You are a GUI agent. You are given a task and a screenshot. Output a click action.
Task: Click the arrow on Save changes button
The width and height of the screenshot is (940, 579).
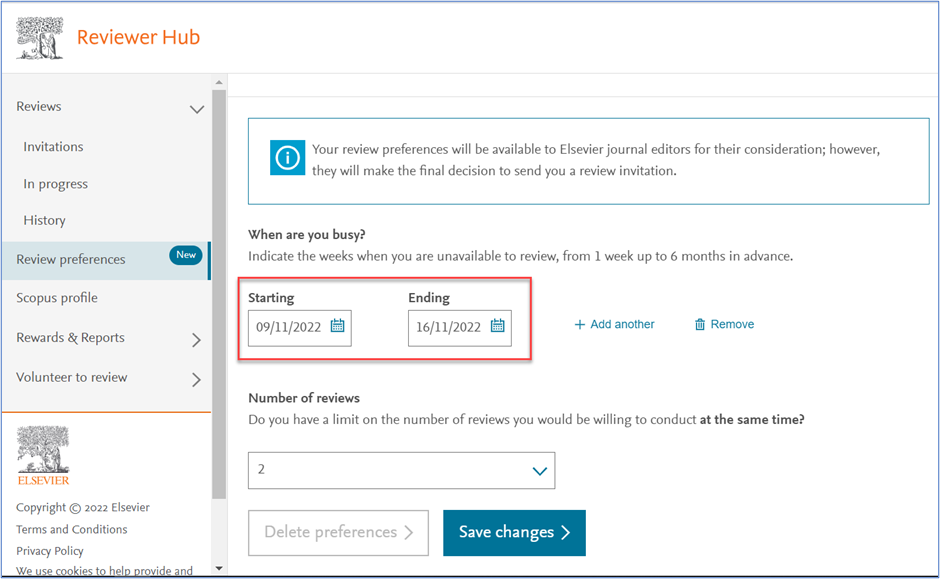(x=565, y=532)
